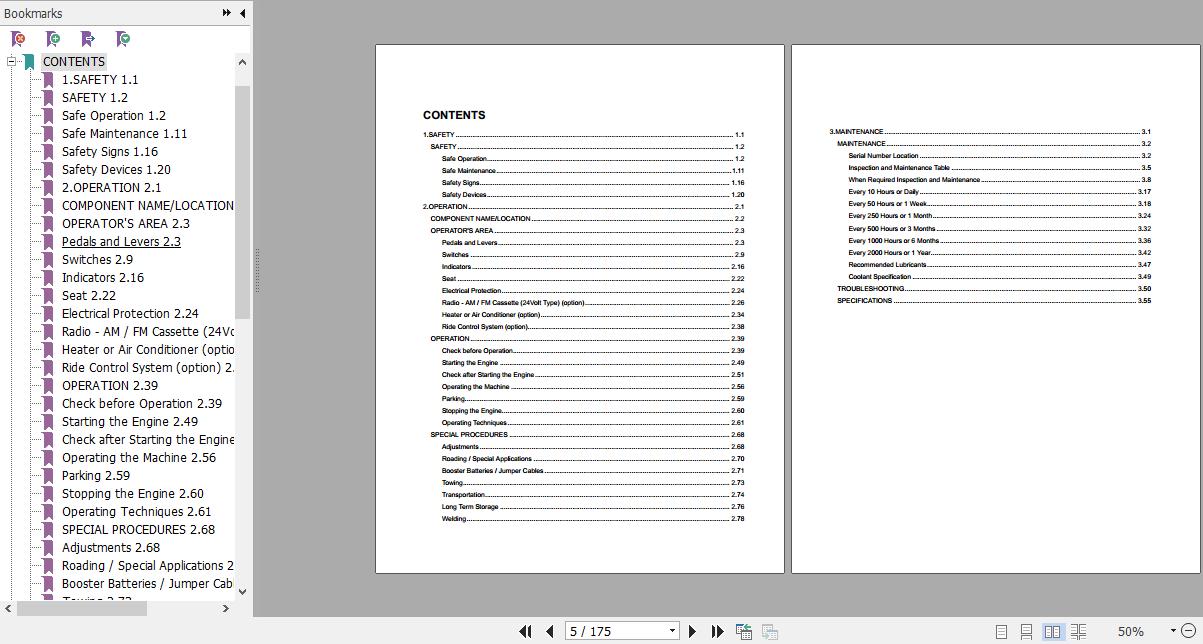Image resolution: width=1203 pixels, height=644 pixels.
Task: Click the bookmark icon beside Switches 2.9
Action: pos(48,260)
